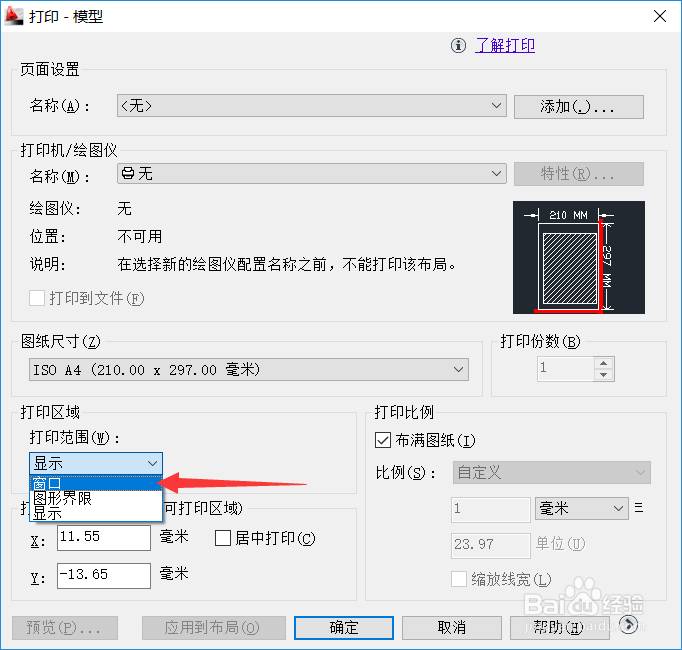
Task: Increase the print copies with up arrow
Action: (x=604, y=363)
